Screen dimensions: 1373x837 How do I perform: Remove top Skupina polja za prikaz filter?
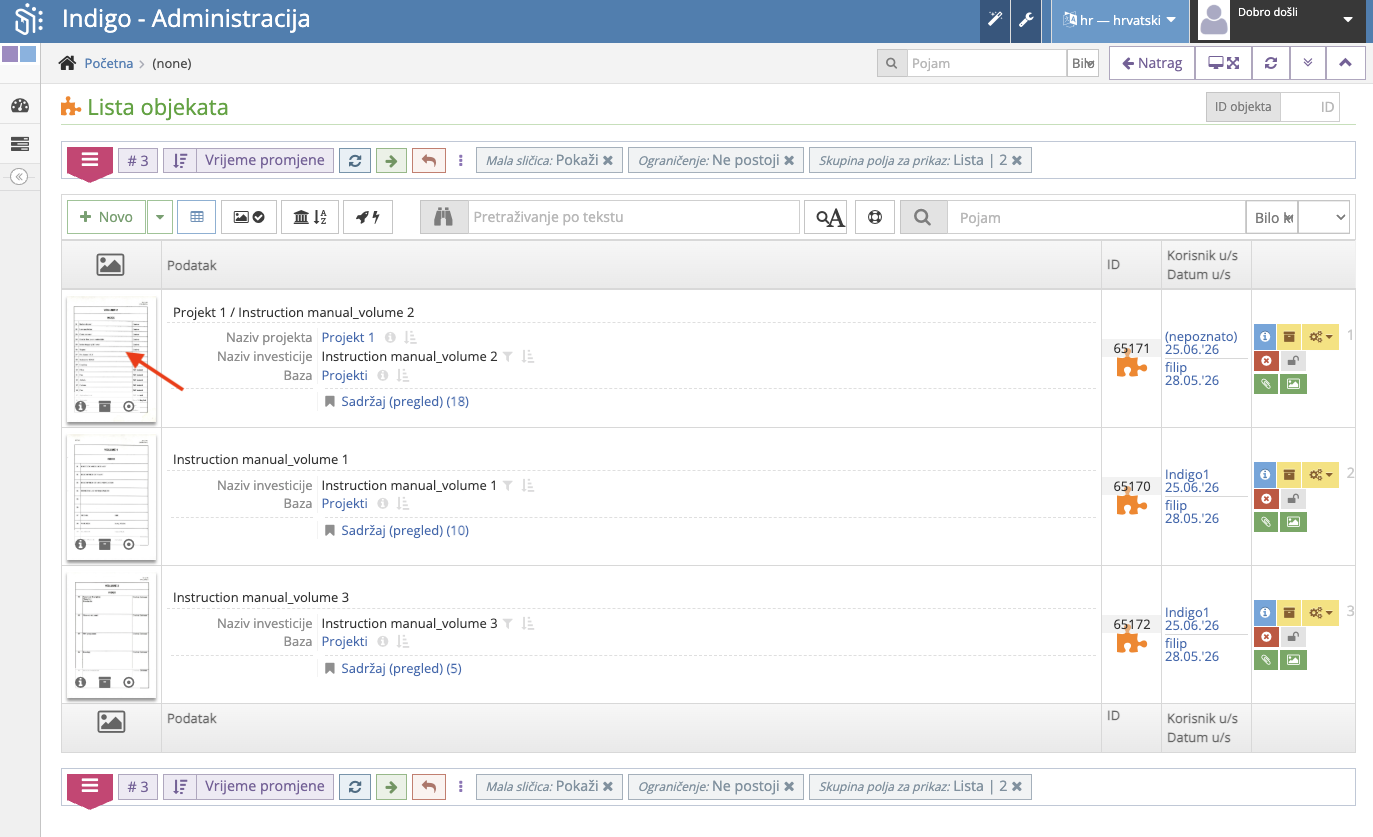point(1017,160)
